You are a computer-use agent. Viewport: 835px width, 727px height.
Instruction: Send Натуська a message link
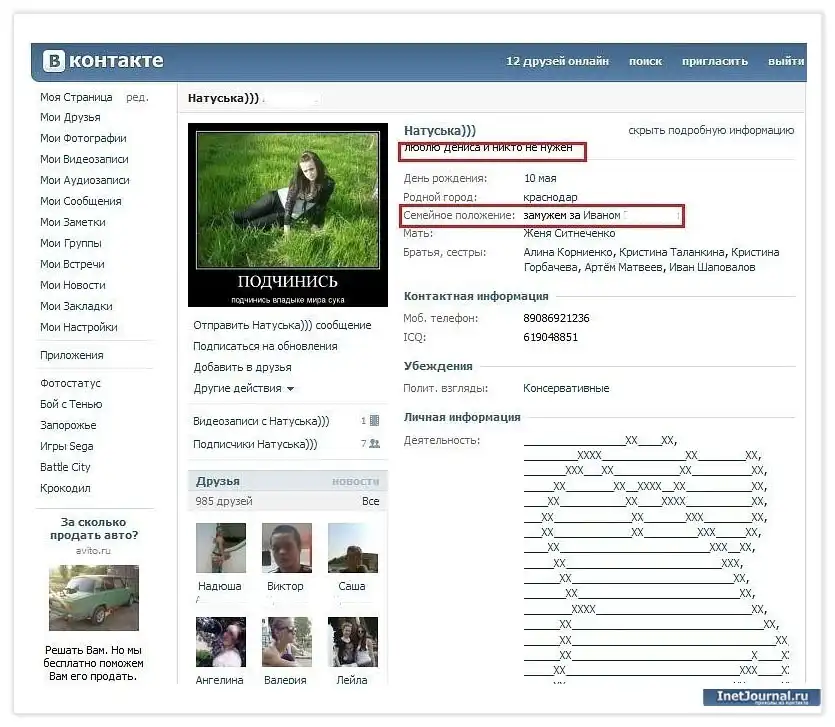[x=282, y=325]
